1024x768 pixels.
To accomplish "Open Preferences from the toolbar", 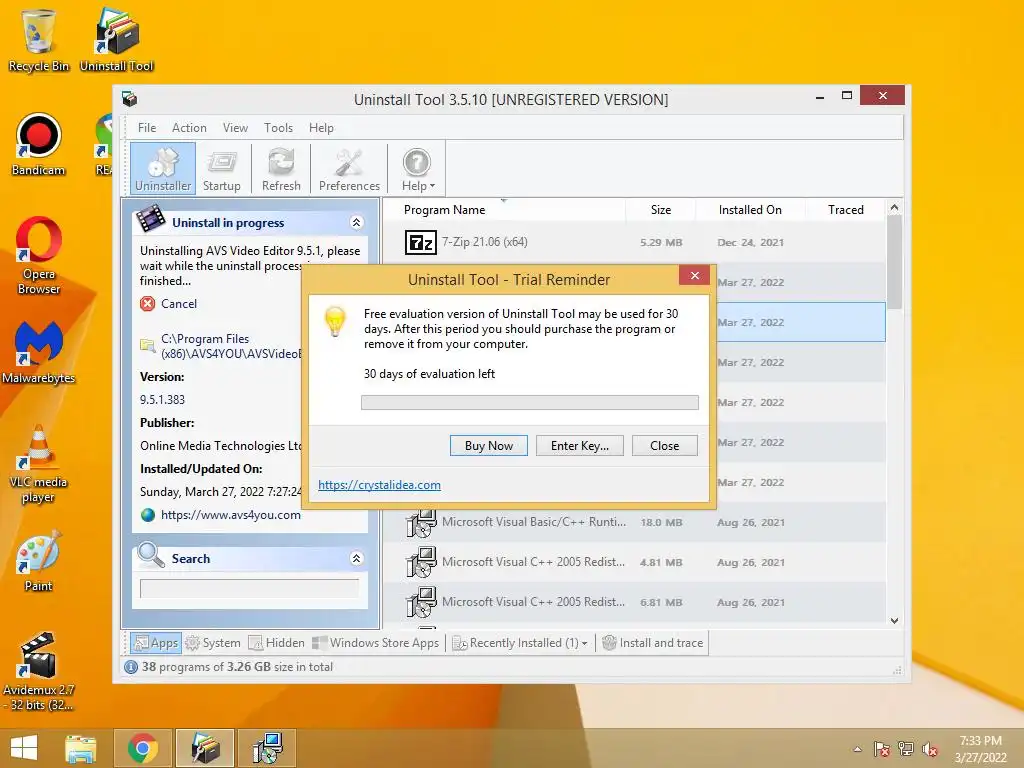I will (x=349, y=169).
